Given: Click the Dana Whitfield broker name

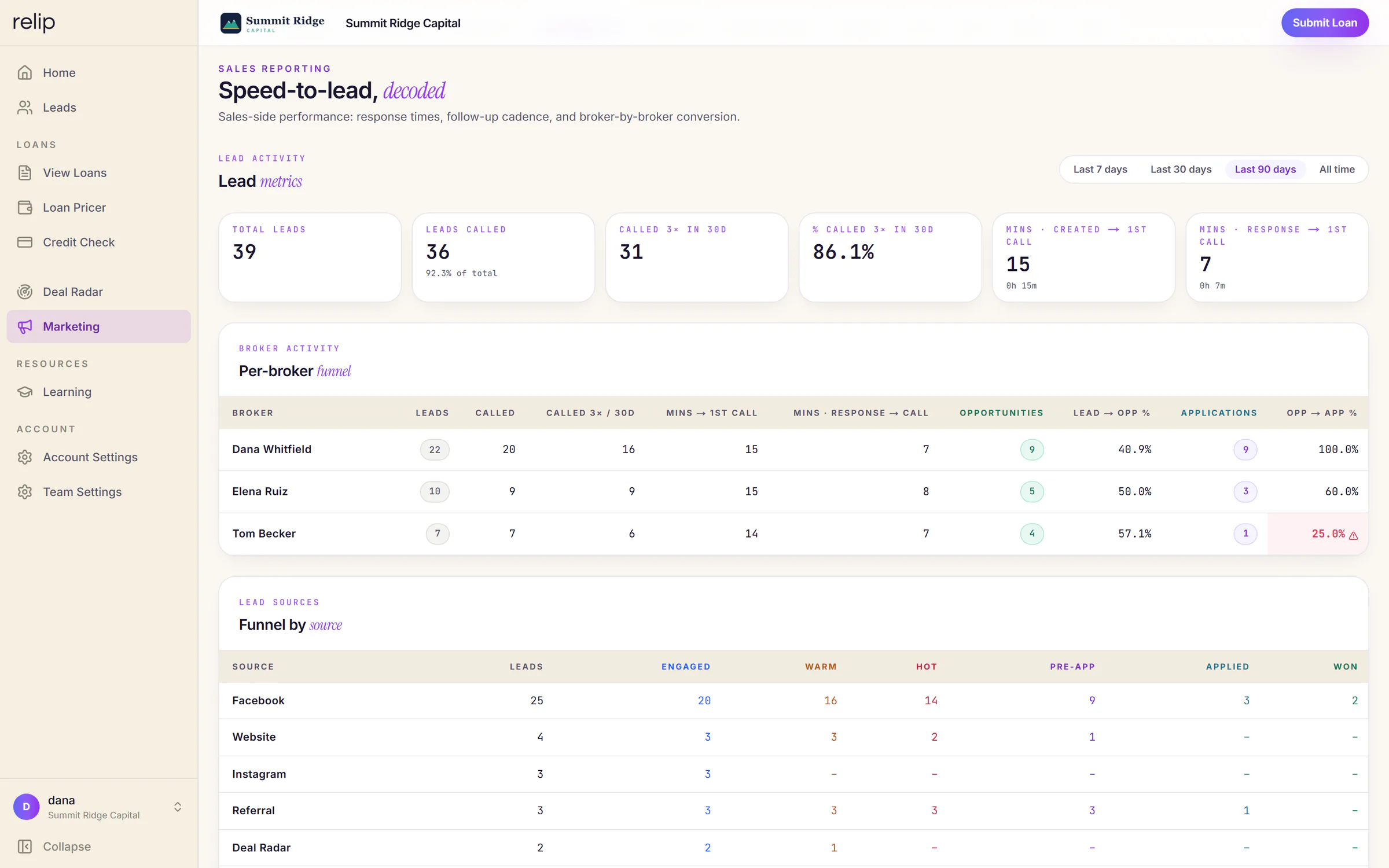Looking at the screenshot, I should pyautogui.click(x=272, y=450).
